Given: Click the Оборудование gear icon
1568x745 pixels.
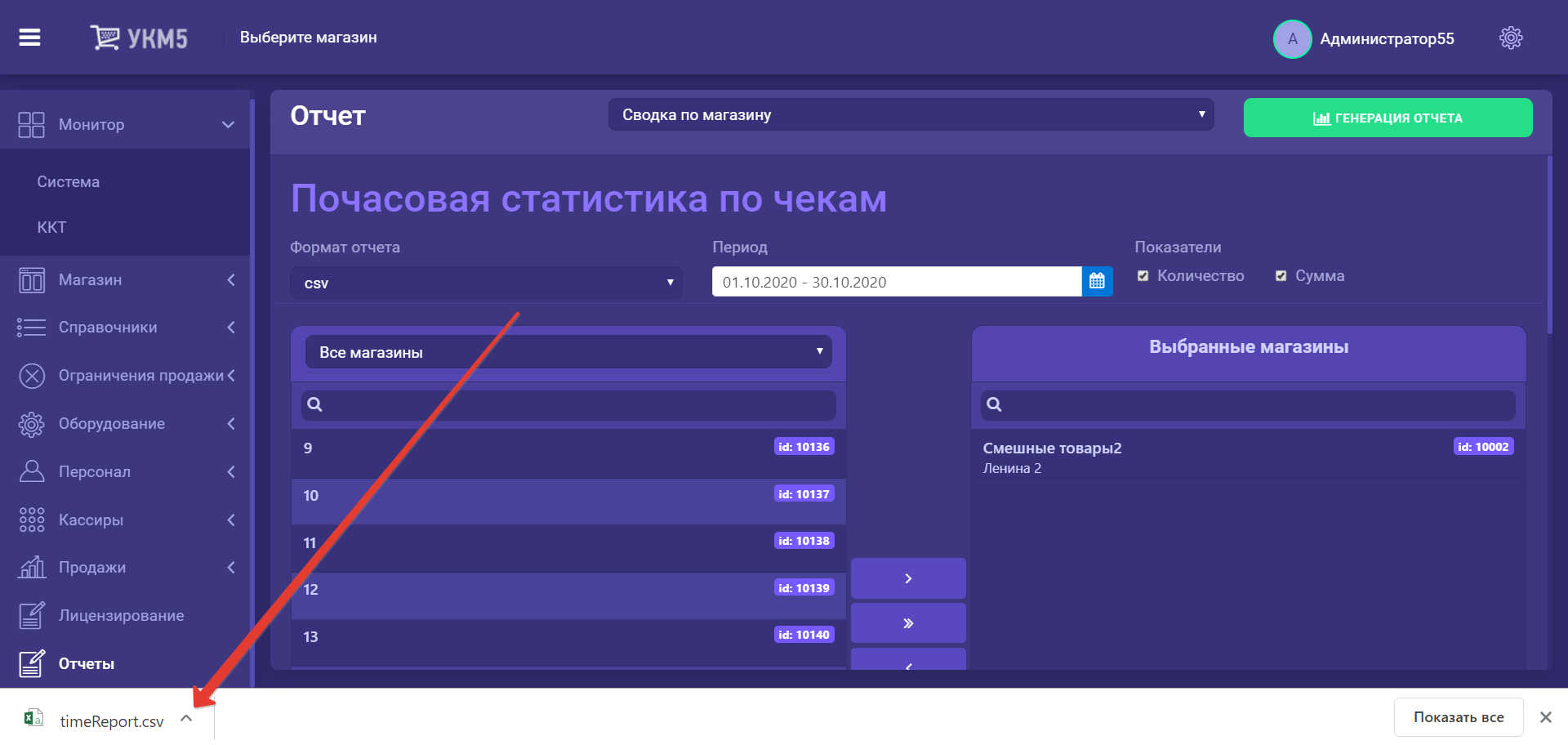Looking at the screenshot, I should click(x=31, y=424).
